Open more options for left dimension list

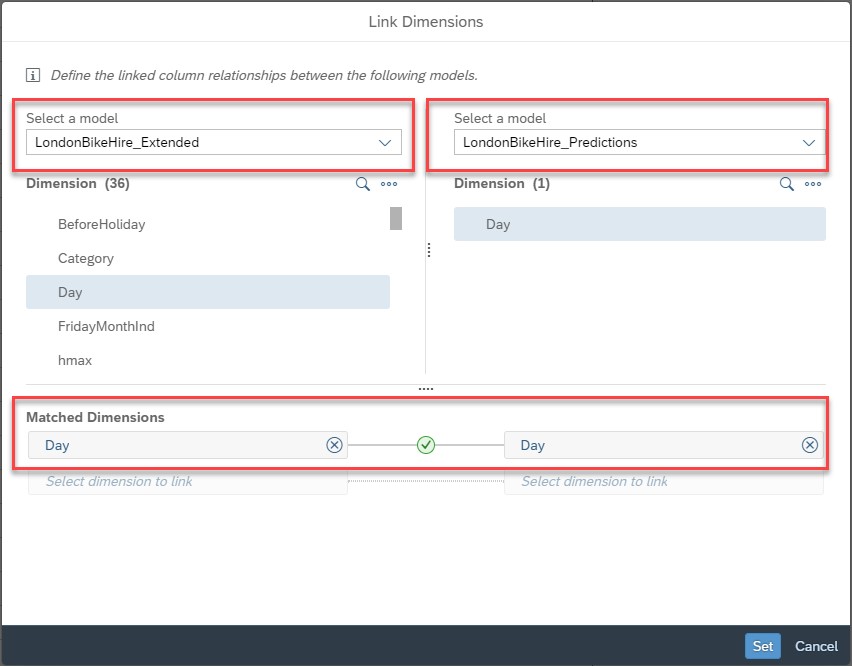[389, 184]
